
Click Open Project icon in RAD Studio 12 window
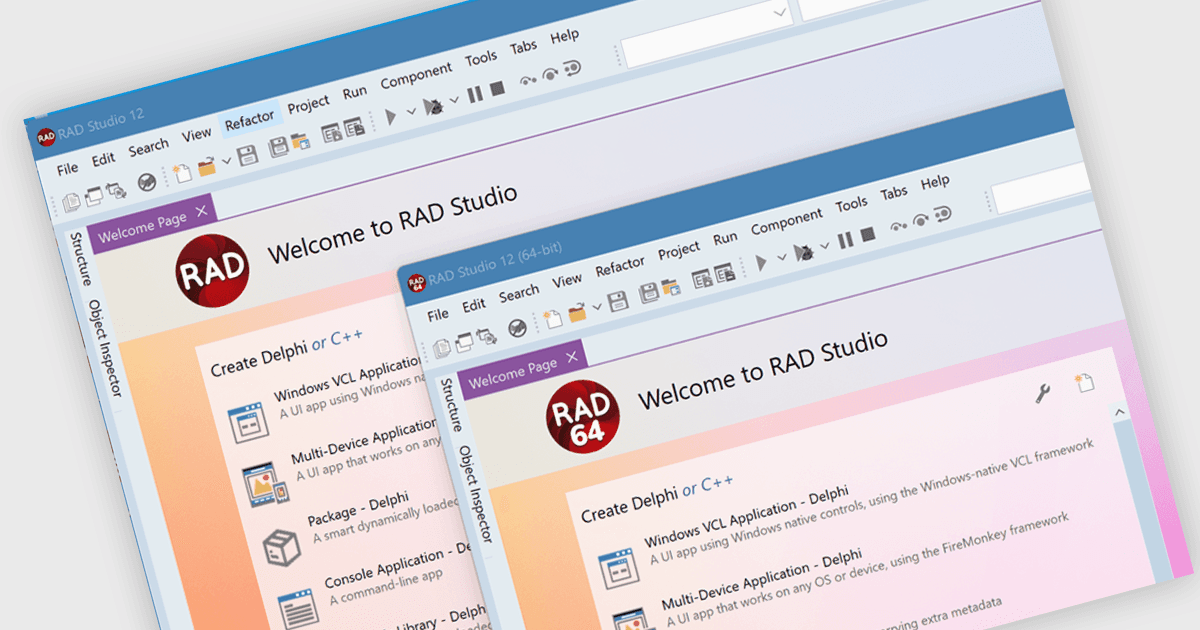[x=301, y=141]
